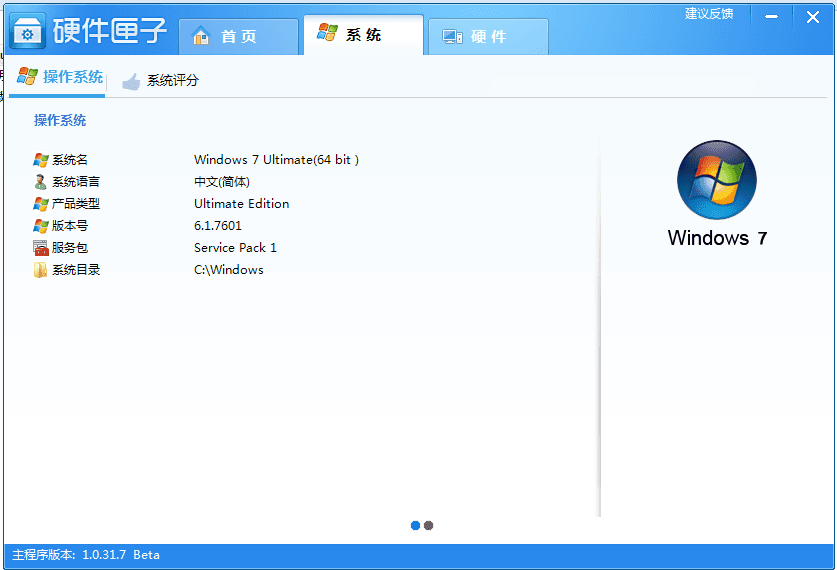Select the 系统 tab
Image resolution: width=837 pixels, height=570 pixels.
coord(362,34)
